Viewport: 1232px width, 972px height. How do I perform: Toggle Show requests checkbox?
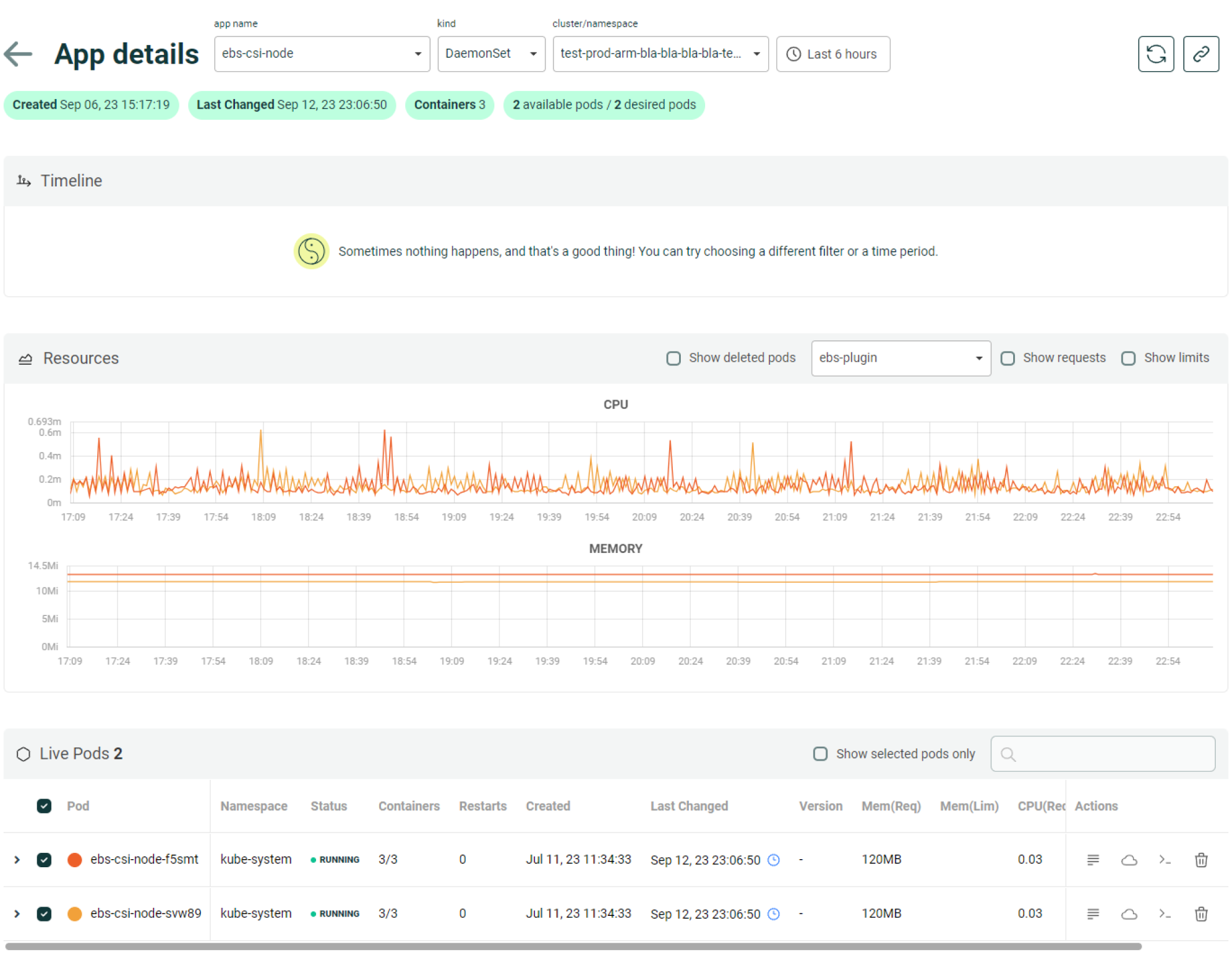point(1007,358)
